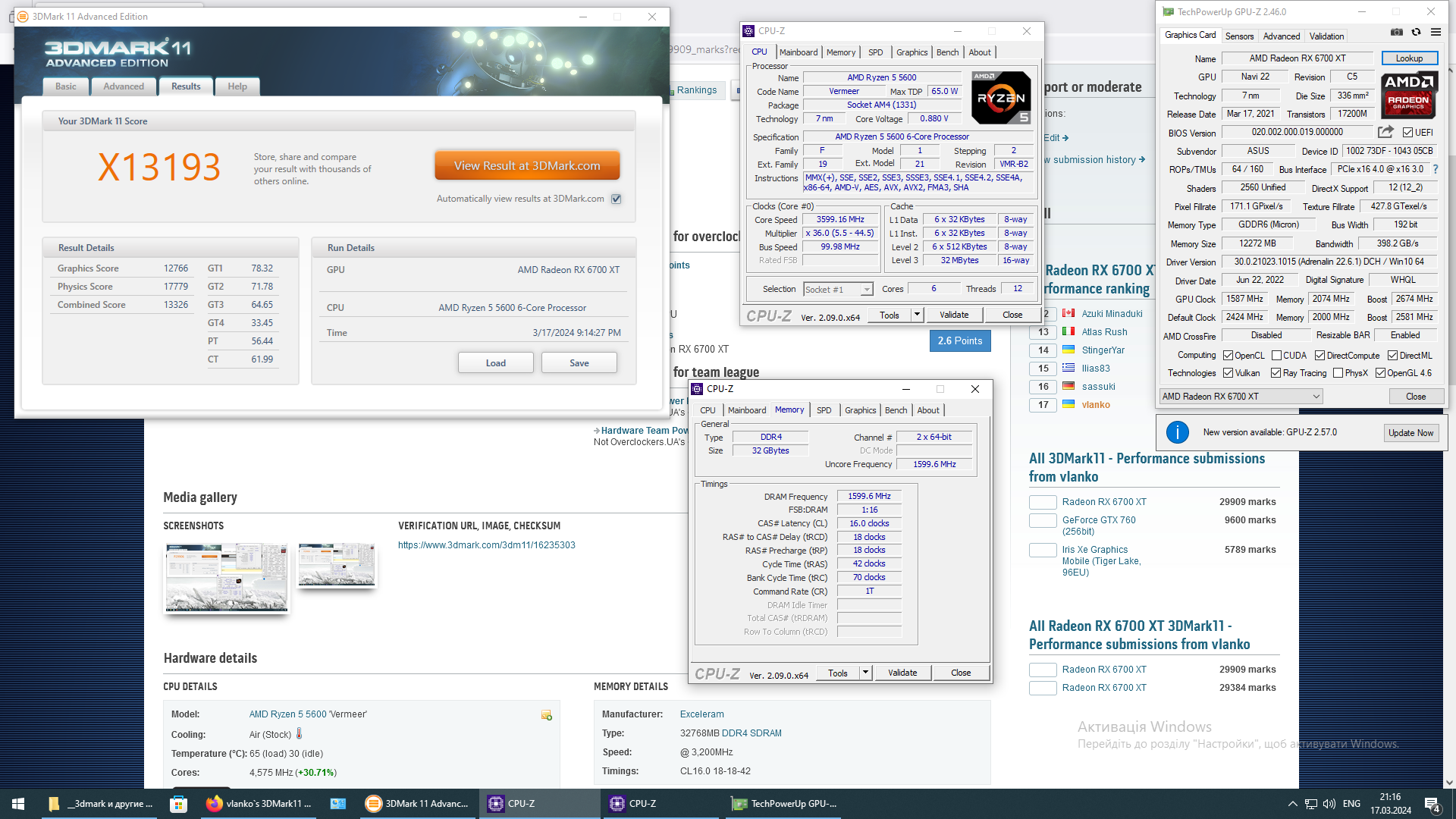Toggle Automatically view results at 3DMark.com checkbox
1456x819 pixels.
tap(617, 199)
